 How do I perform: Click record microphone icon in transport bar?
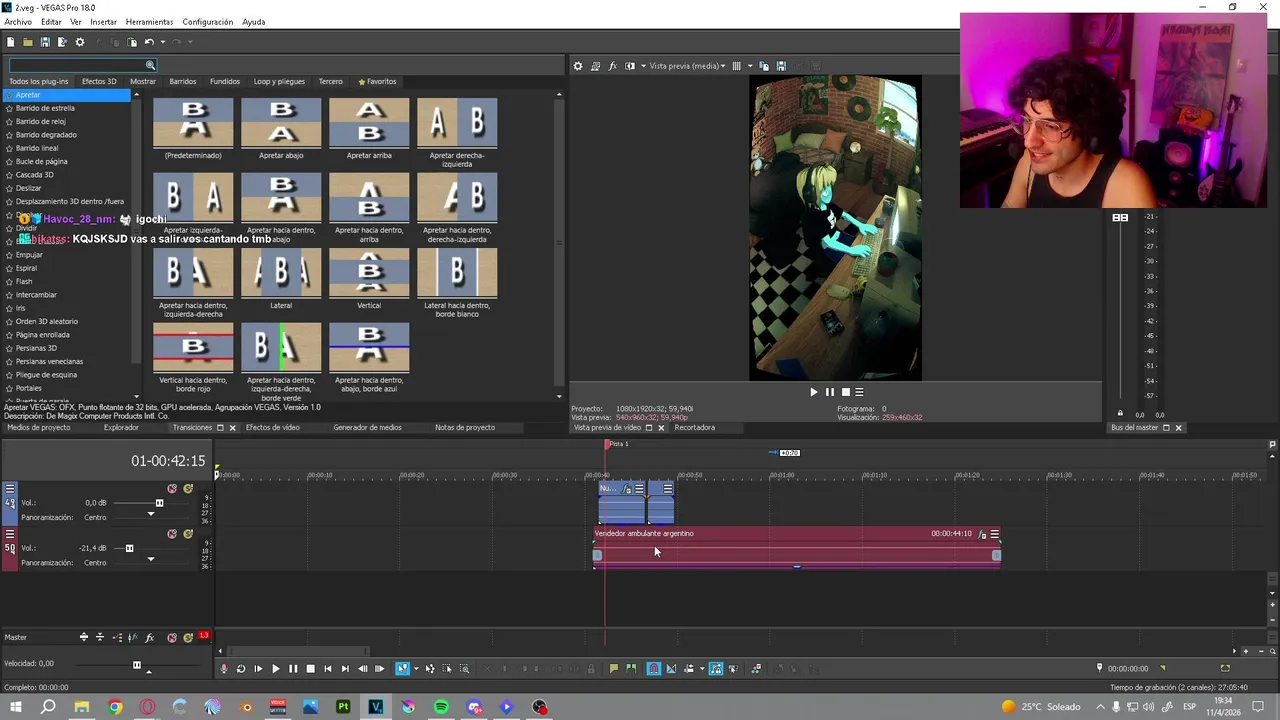coord(224,668)
